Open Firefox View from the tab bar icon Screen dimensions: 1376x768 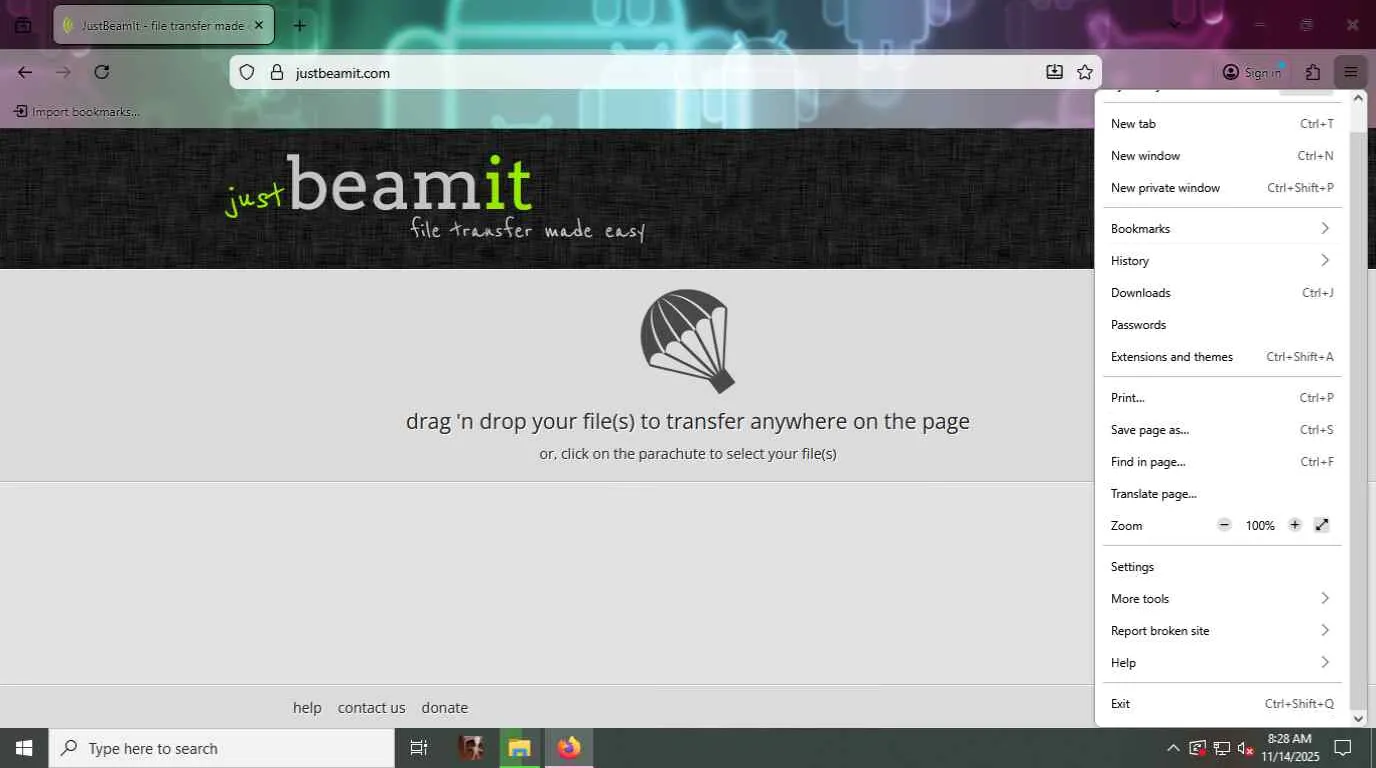[x=23, y=25]
